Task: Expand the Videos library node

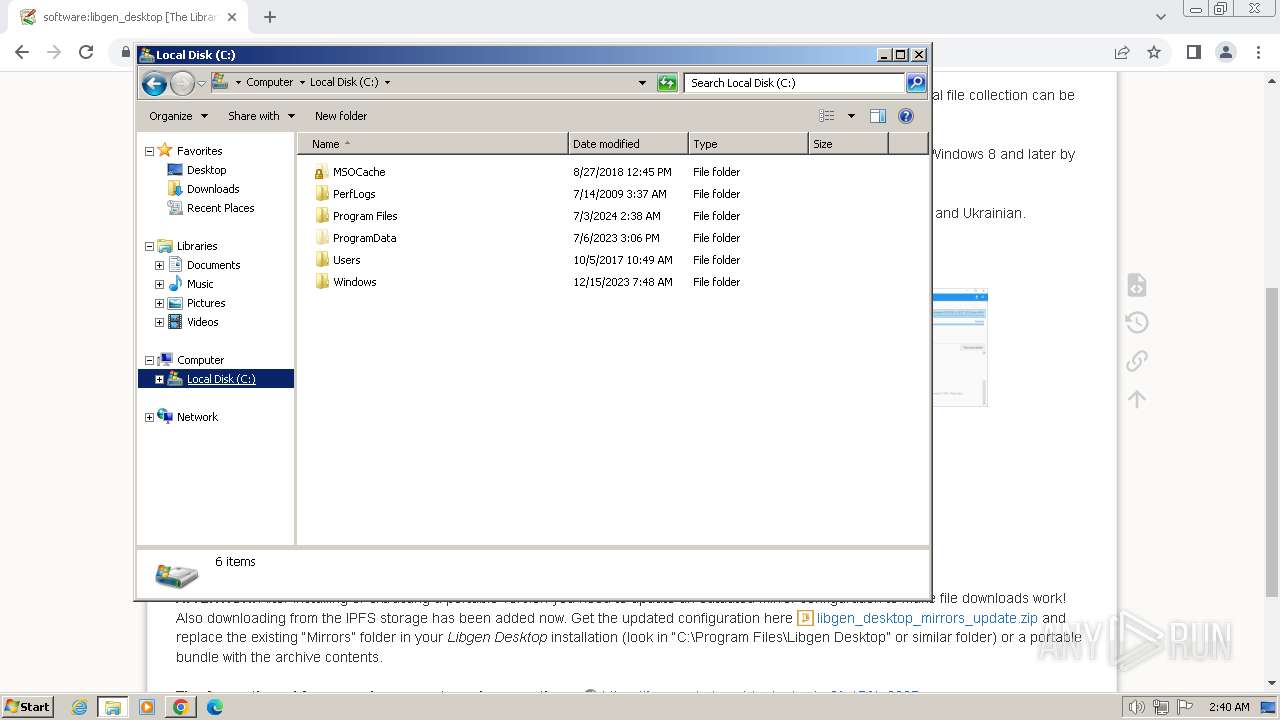Action: tap(159, 322)
